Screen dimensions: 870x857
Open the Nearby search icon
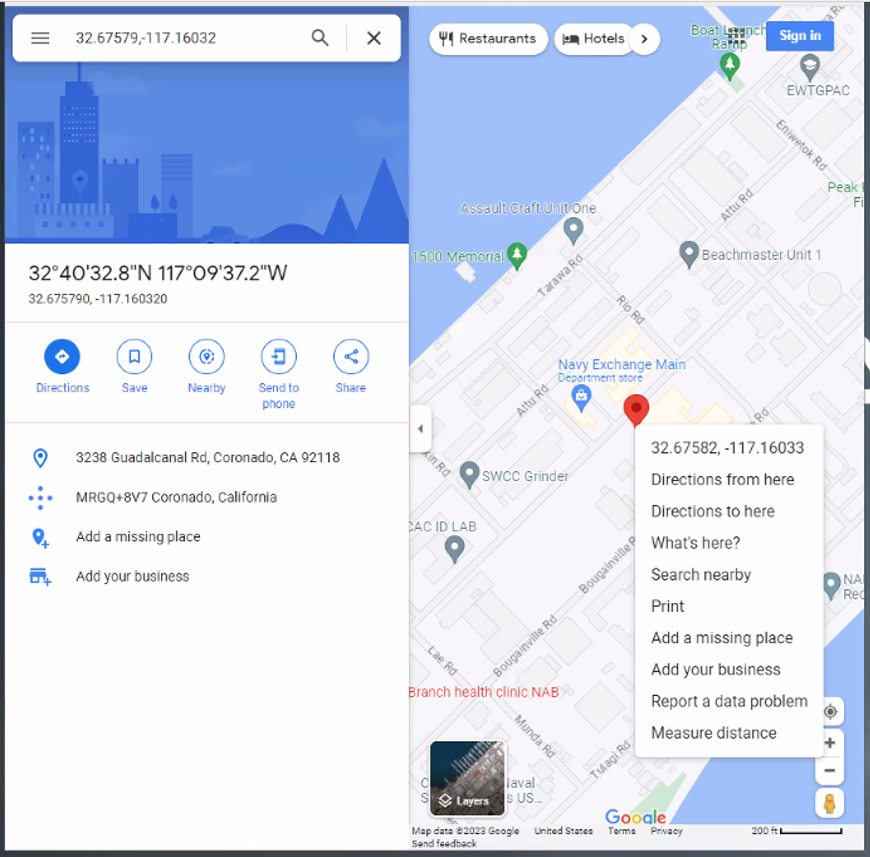(206, 356)
